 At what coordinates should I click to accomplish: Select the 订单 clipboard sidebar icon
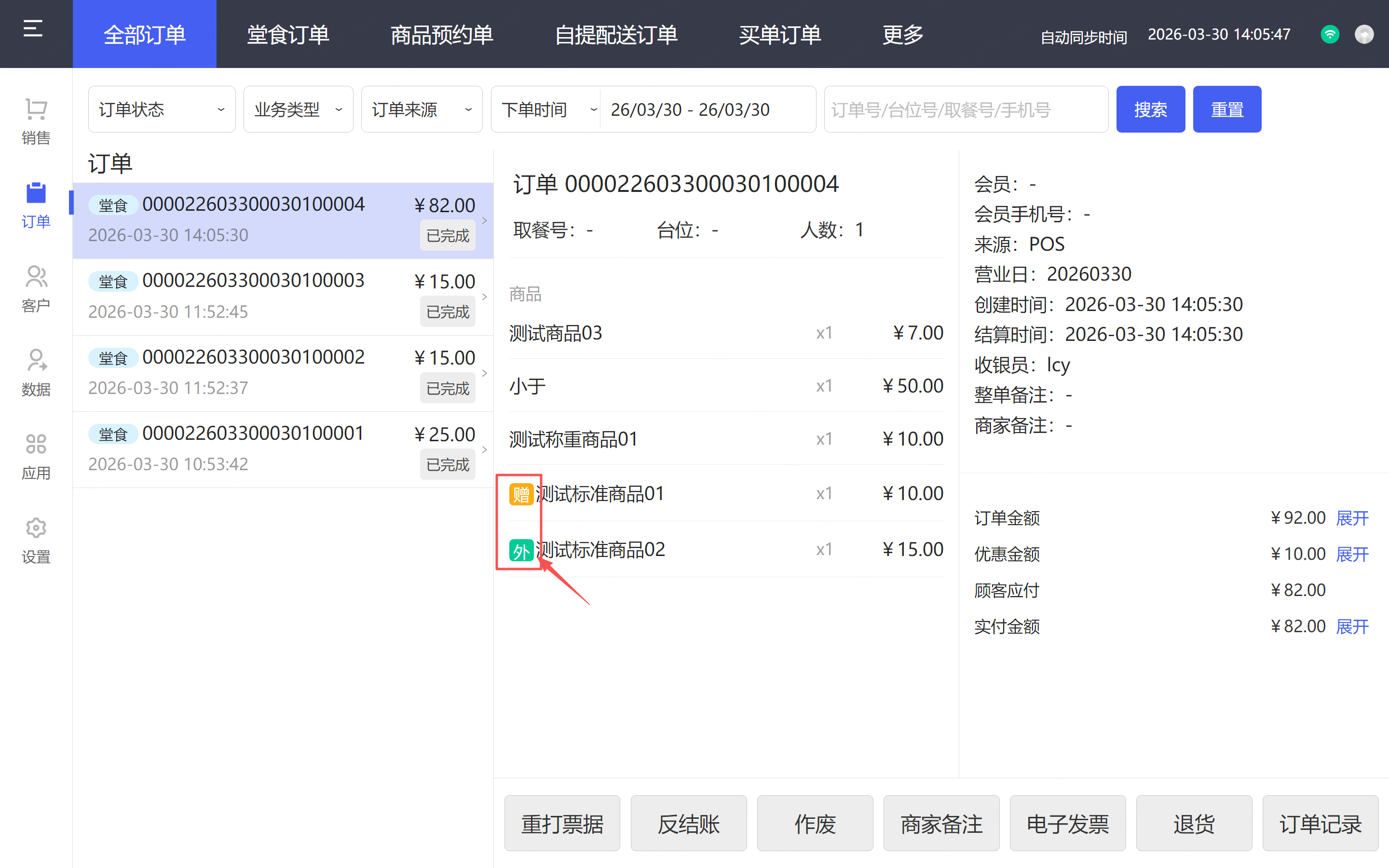click(36, 193)
